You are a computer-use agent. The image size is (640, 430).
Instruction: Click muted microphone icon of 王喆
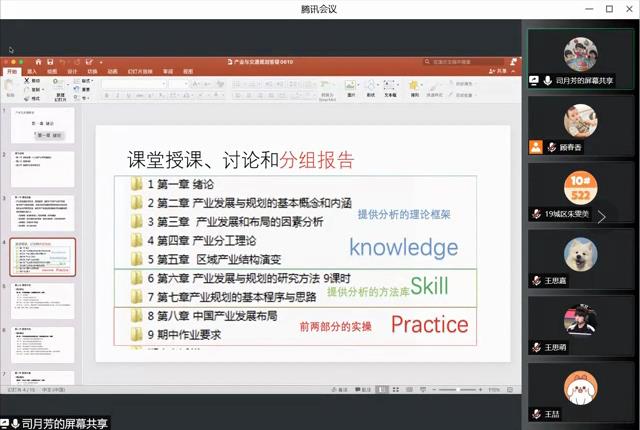536,413
